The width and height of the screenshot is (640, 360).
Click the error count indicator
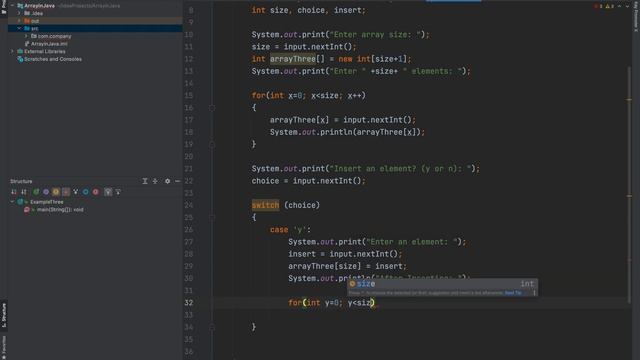pos(599,6)
